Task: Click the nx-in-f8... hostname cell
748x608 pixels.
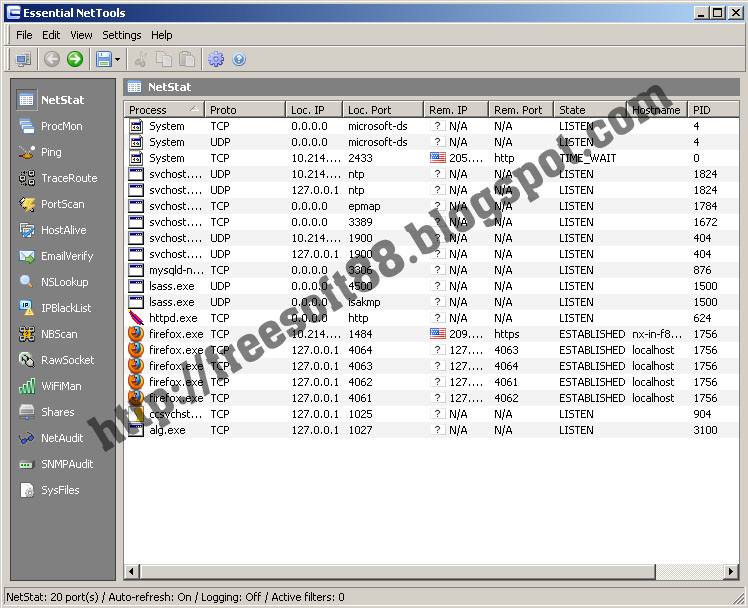Action: coord(657,334)
